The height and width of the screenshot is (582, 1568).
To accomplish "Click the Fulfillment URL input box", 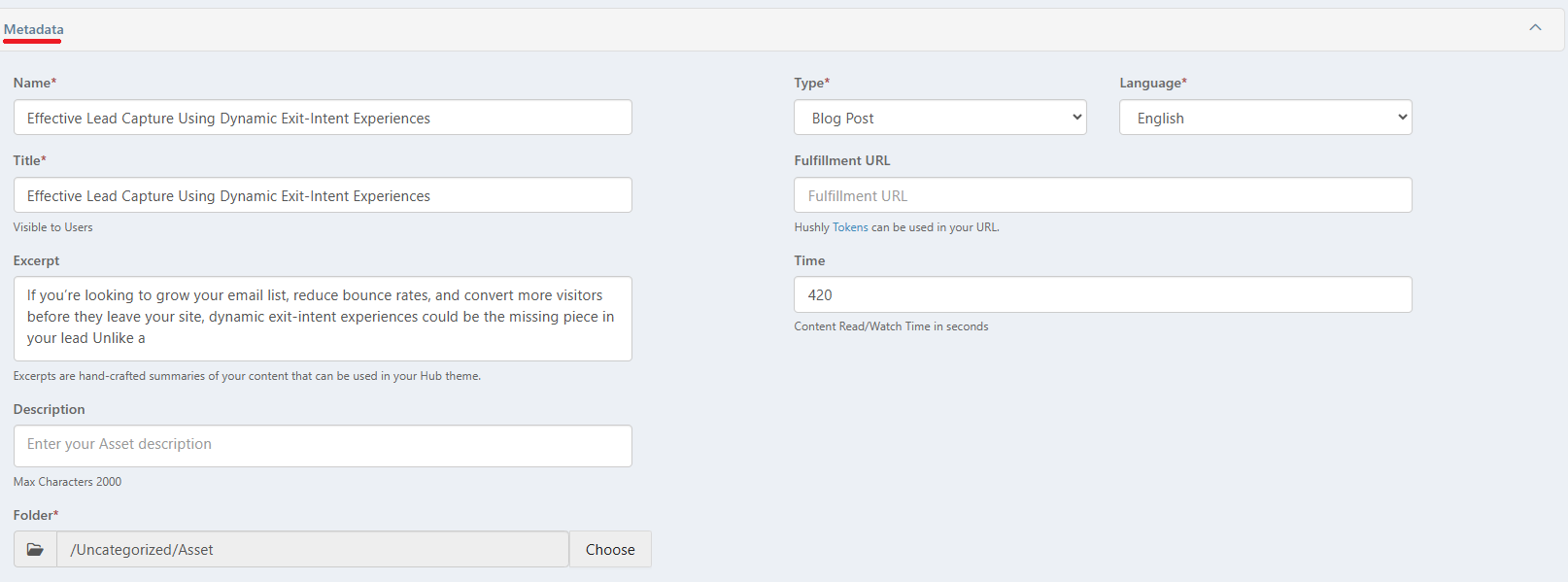I will coord(1103,195).
